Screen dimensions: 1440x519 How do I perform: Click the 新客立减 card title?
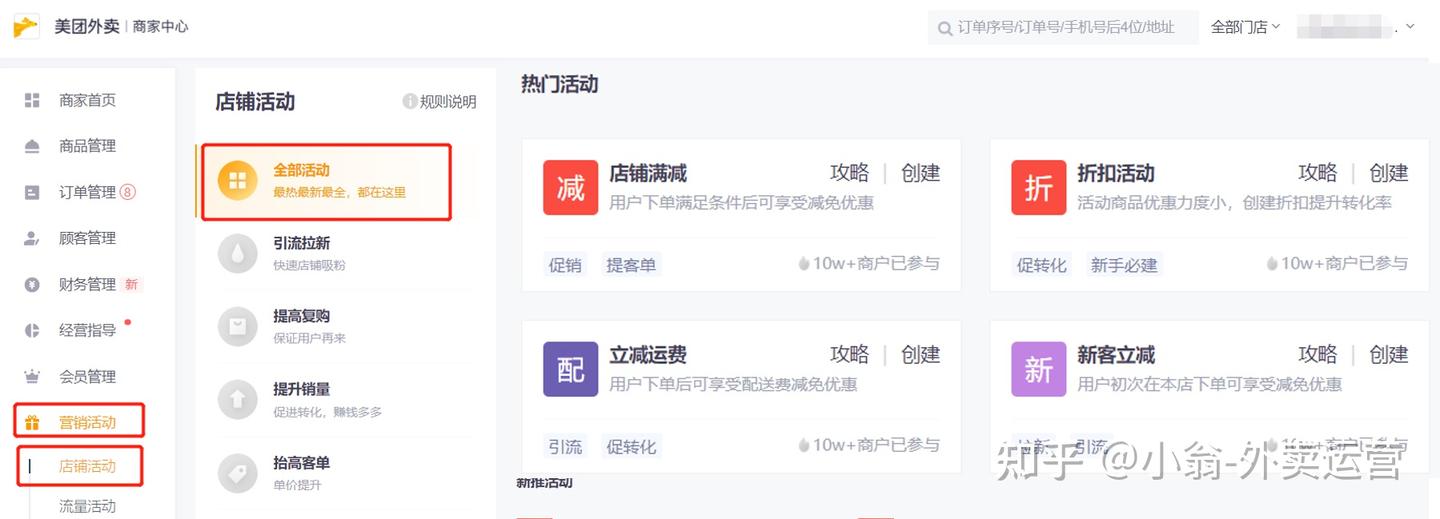tap(1116, 355)
